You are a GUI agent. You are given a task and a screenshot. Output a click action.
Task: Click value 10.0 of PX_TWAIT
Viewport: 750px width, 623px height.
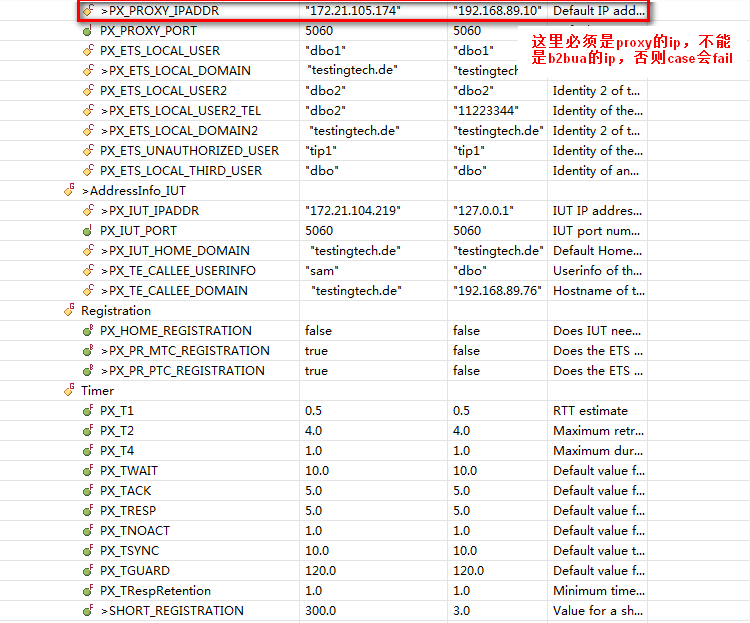click(317, 471)
